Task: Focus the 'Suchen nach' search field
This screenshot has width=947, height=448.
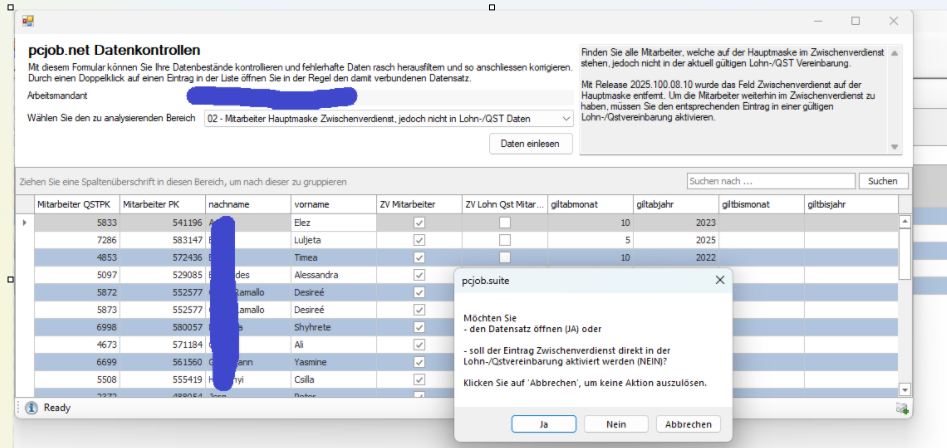Action: click(770, 181)
